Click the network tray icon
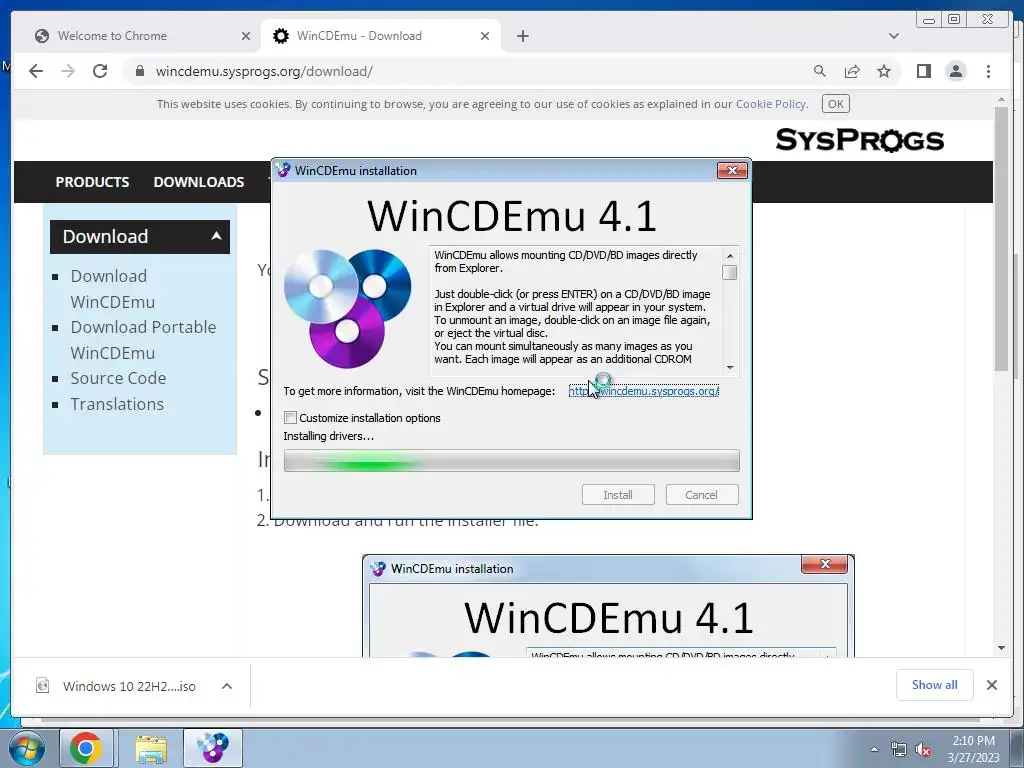Screen dimensions: 1024x768 click(x=899, y=749)
